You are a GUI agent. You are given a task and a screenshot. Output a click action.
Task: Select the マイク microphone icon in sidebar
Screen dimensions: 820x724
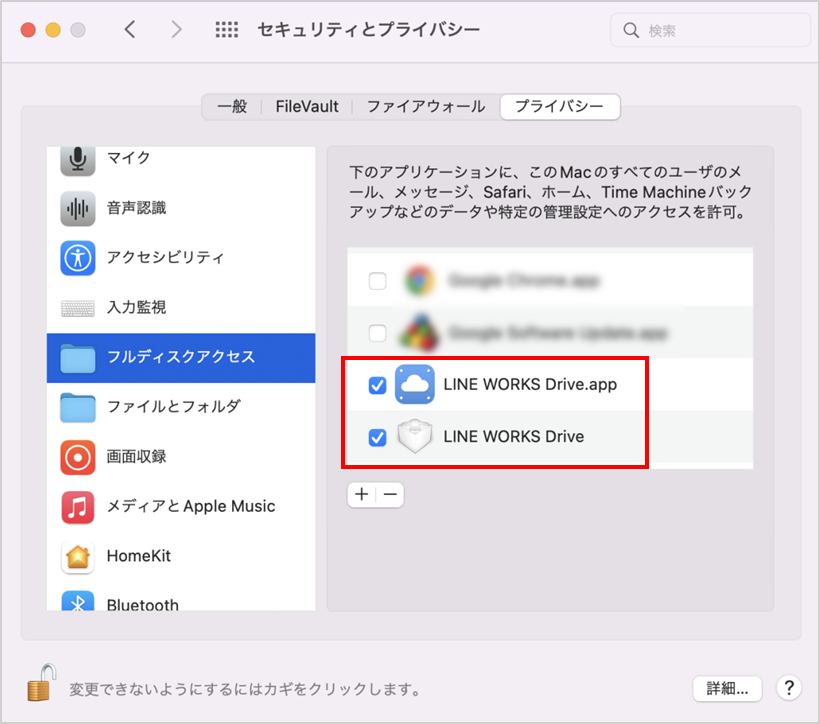pos(78,158)
